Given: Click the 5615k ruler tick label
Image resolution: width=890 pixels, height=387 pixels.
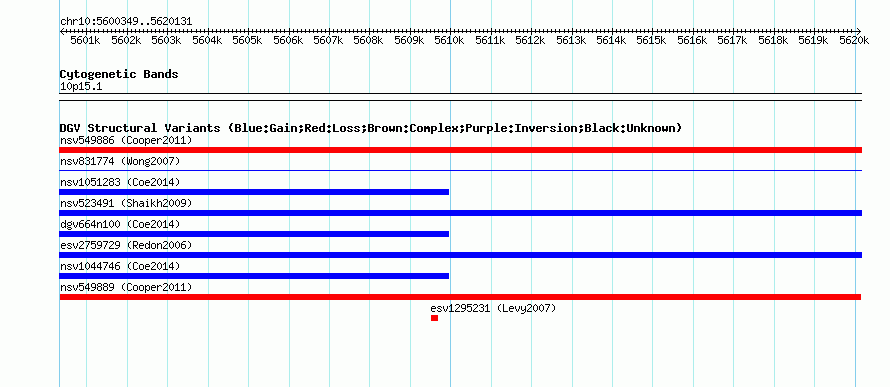Looking at the screenshot, I should coord(652,41).
